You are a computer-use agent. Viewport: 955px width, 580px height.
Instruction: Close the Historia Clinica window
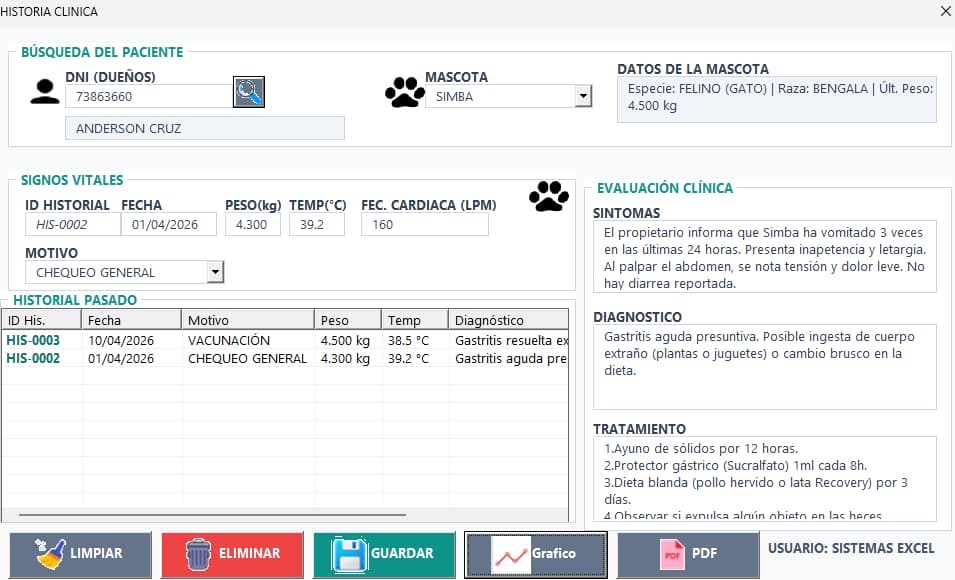945,11
